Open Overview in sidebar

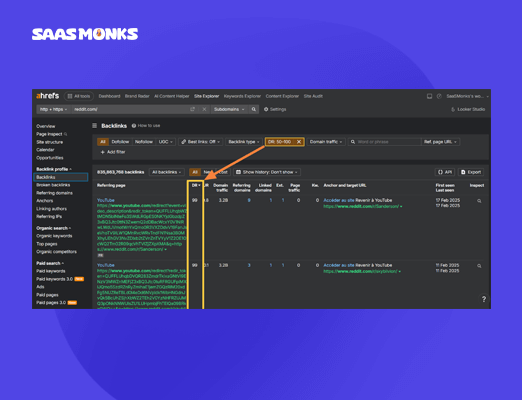pyautogui.click(x=46, y=126)
